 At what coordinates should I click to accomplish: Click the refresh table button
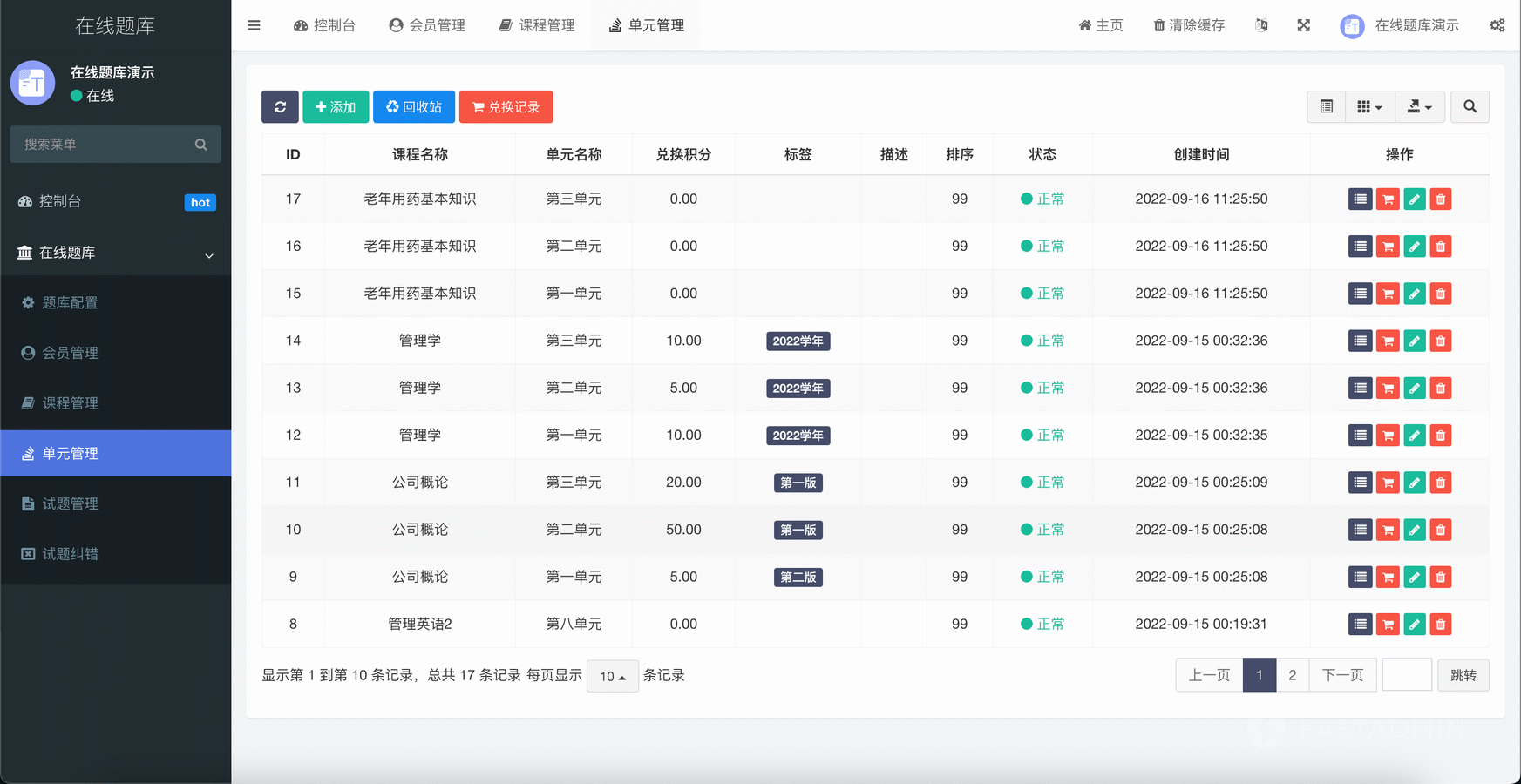280,107
